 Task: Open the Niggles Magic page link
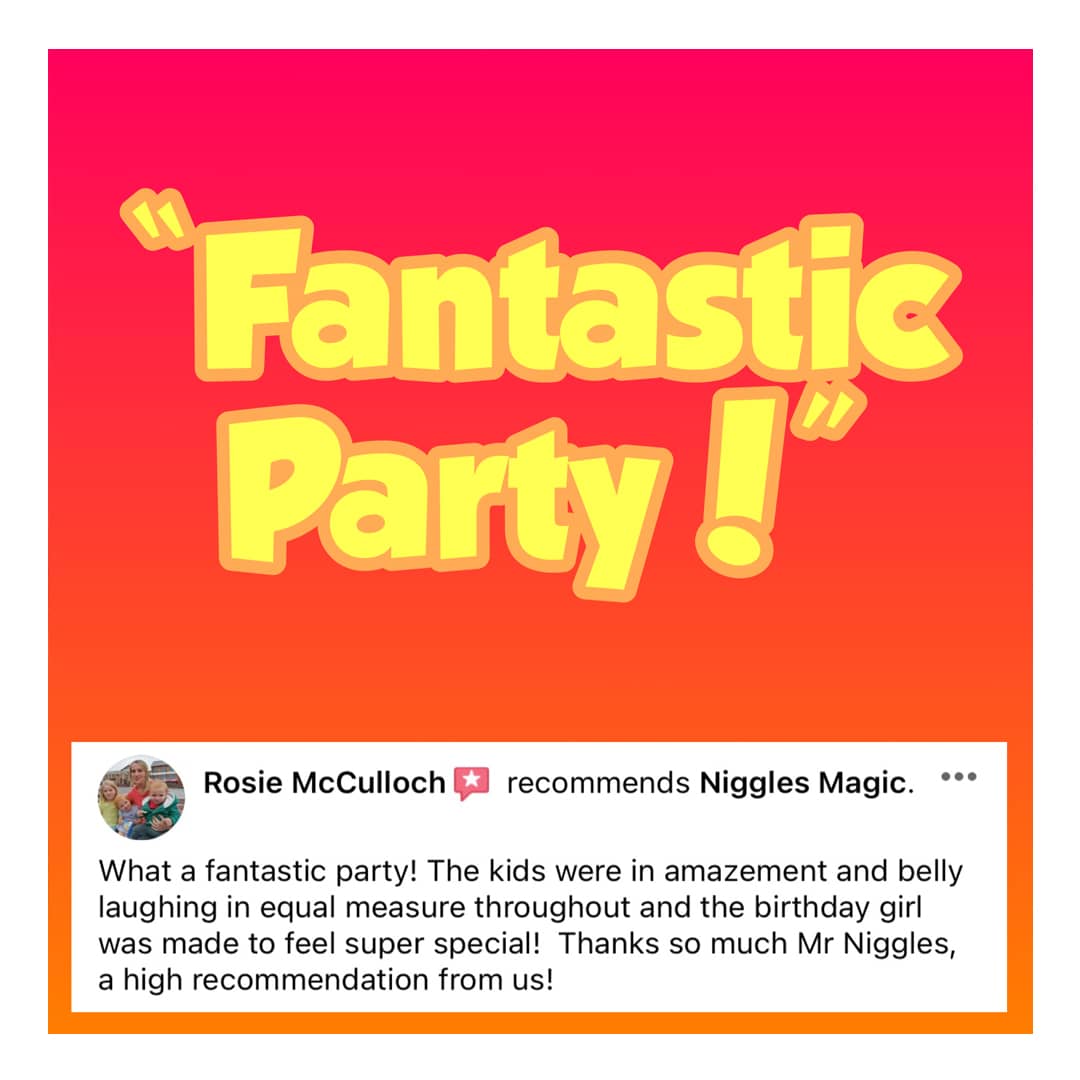802,784
